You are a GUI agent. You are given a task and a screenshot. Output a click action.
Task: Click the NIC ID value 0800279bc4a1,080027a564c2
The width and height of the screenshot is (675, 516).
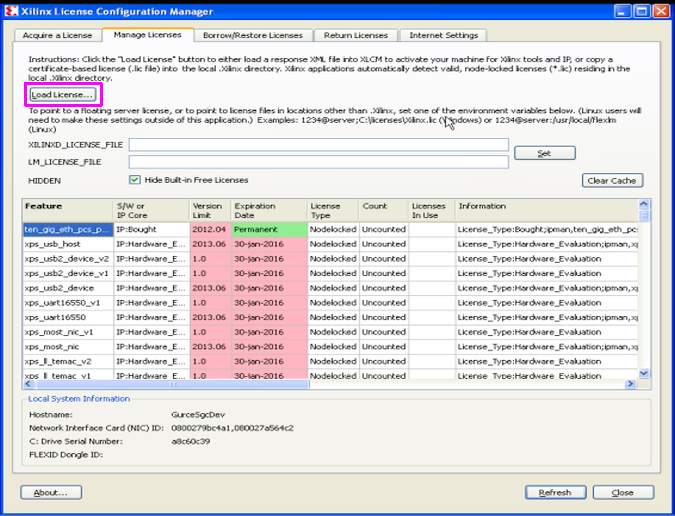coord(232,428)
